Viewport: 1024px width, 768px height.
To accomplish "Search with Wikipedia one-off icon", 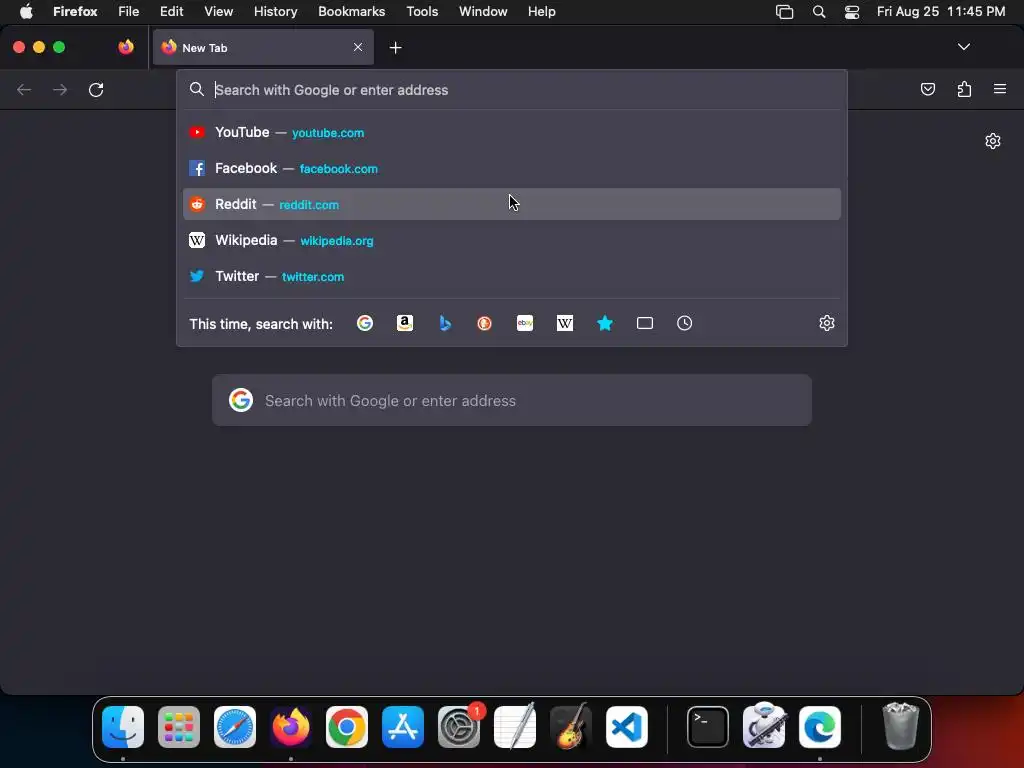I will (x=565, y=323).
